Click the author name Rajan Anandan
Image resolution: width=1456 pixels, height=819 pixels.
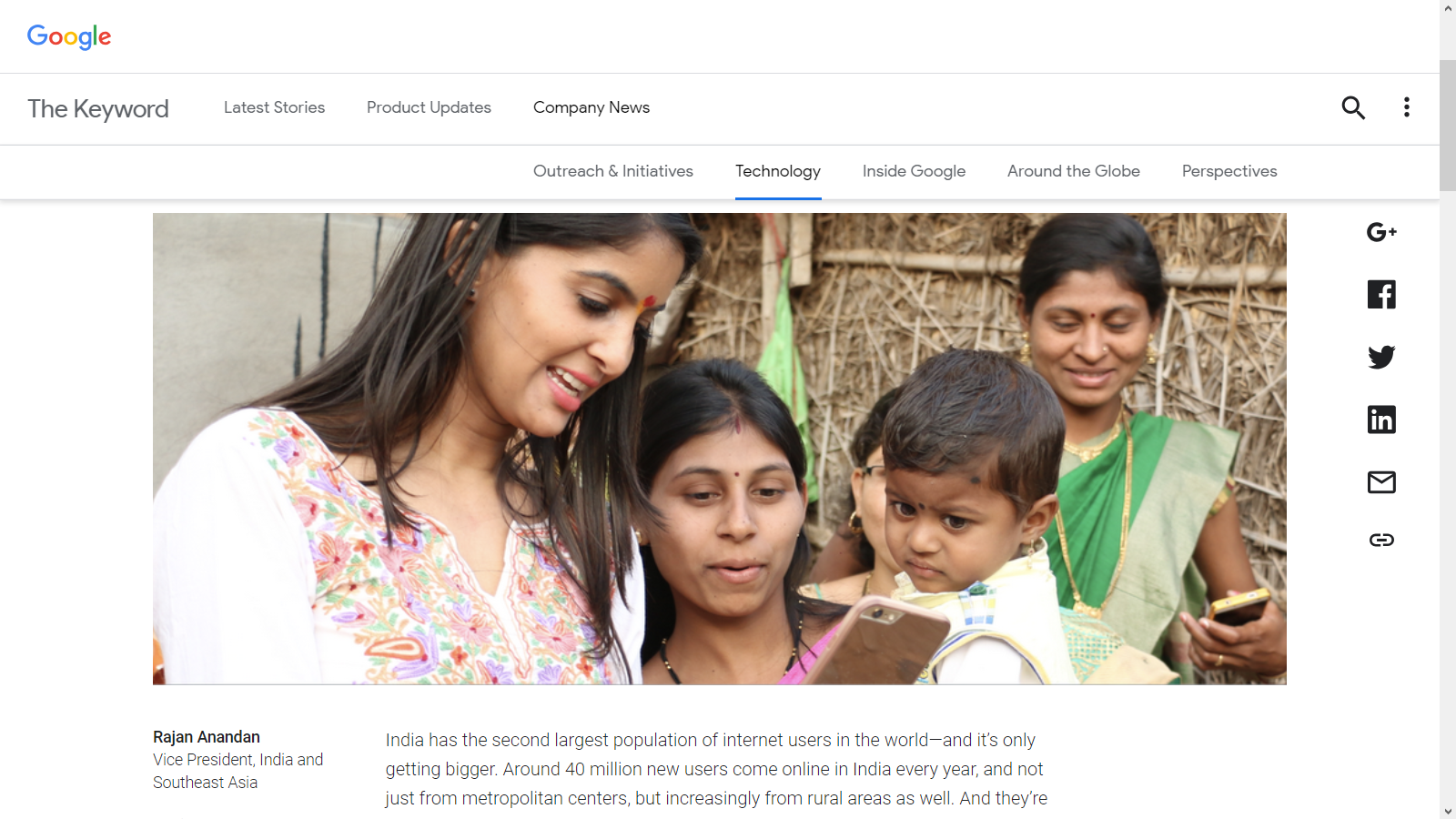[207, 737]
